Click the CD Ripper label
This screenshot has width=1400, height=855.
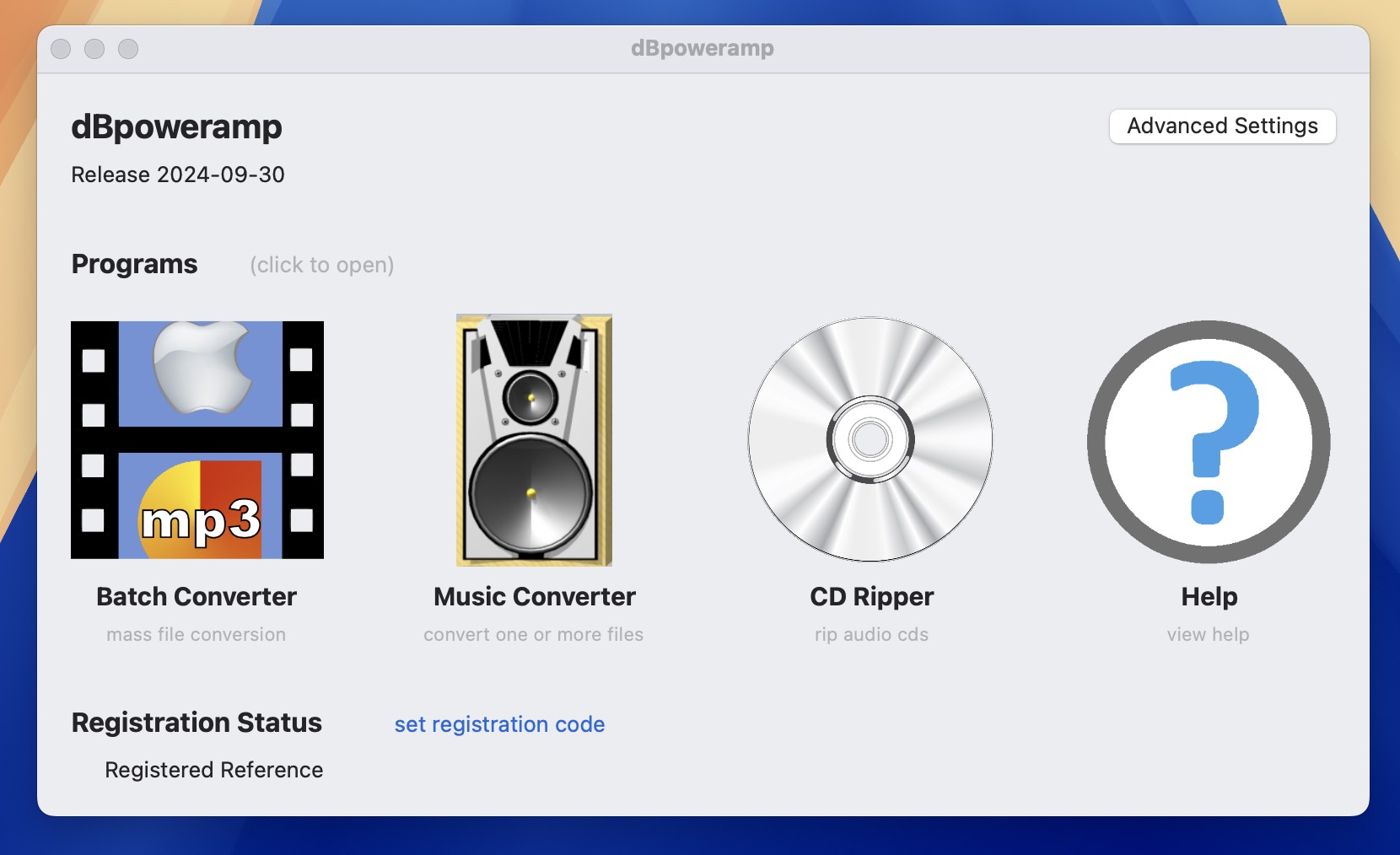point(871,597)
